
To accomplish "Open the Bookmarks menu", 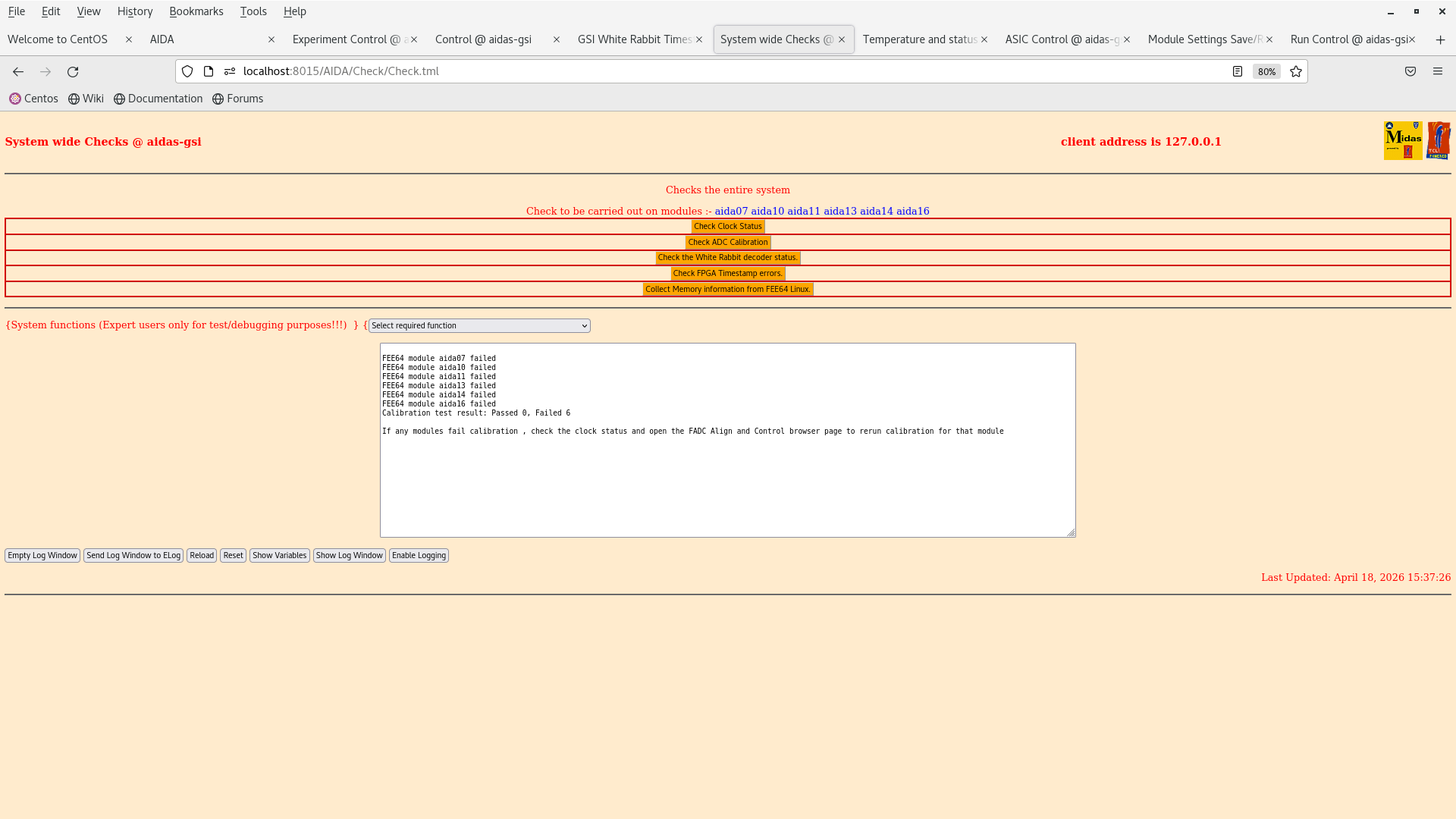I will pyautogui.click(x=196, y=11).
